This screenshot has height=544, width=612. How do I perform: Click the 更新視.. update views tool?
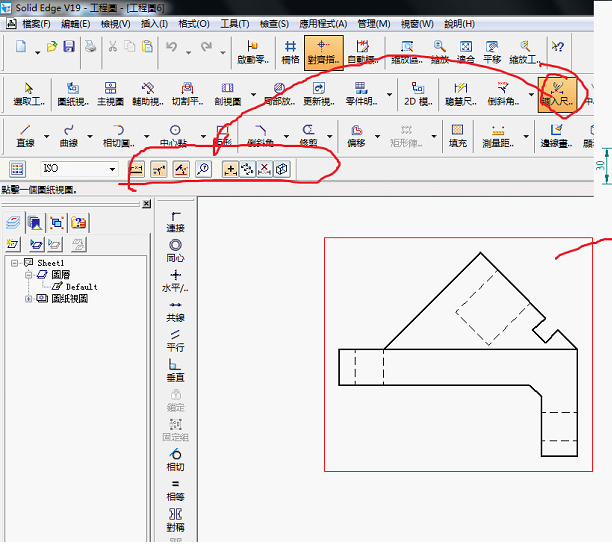319,94
